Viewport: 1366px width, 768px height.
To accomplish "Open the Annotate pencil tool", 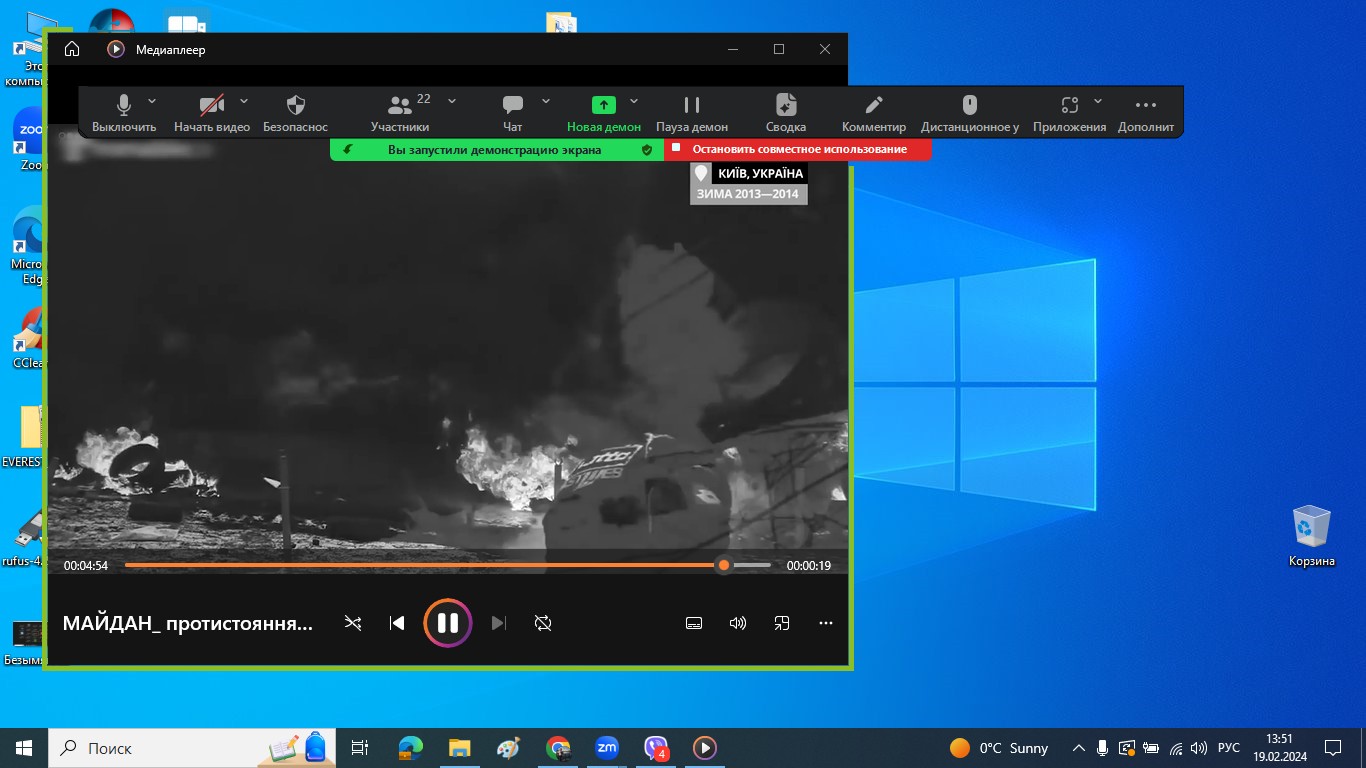I will point(873,106).
